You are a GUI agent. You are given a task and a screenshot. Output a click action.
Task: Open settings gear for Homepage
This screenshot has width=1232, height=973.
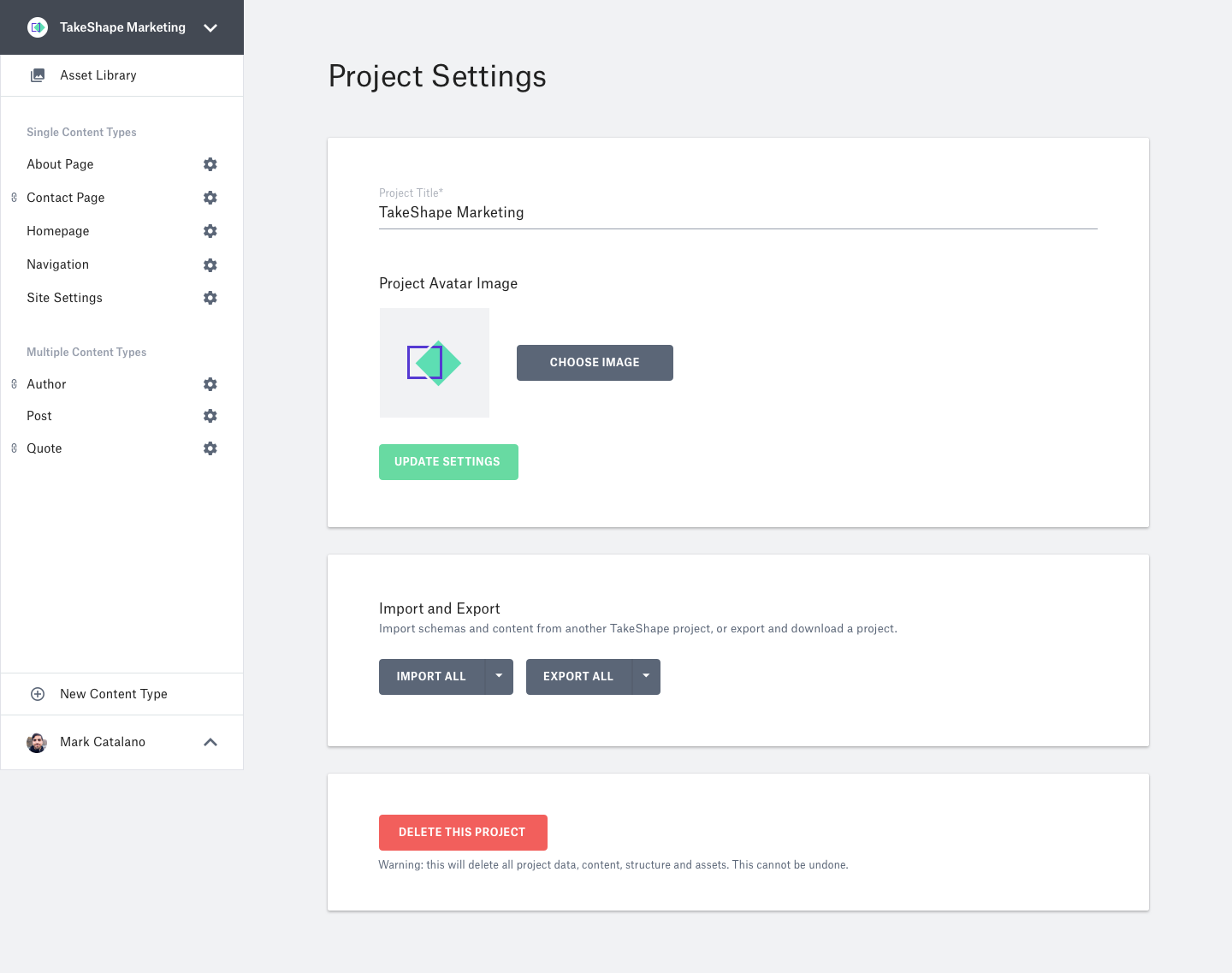point(210,231)
